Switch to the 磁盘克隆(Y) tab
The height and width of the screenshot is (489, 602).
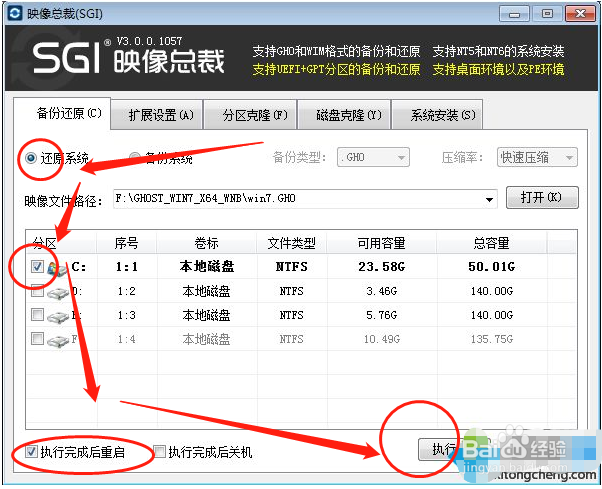pos(344,114)
